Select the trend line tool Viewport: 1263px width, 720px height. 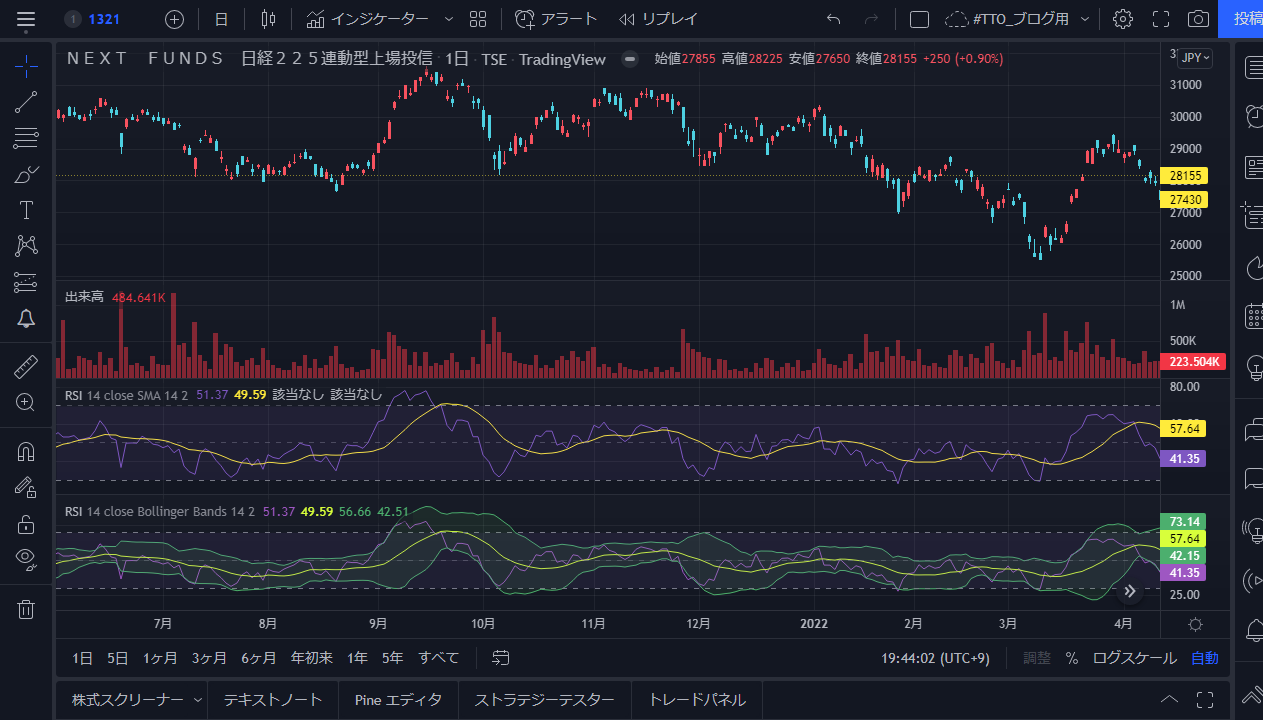coord(25,101)
